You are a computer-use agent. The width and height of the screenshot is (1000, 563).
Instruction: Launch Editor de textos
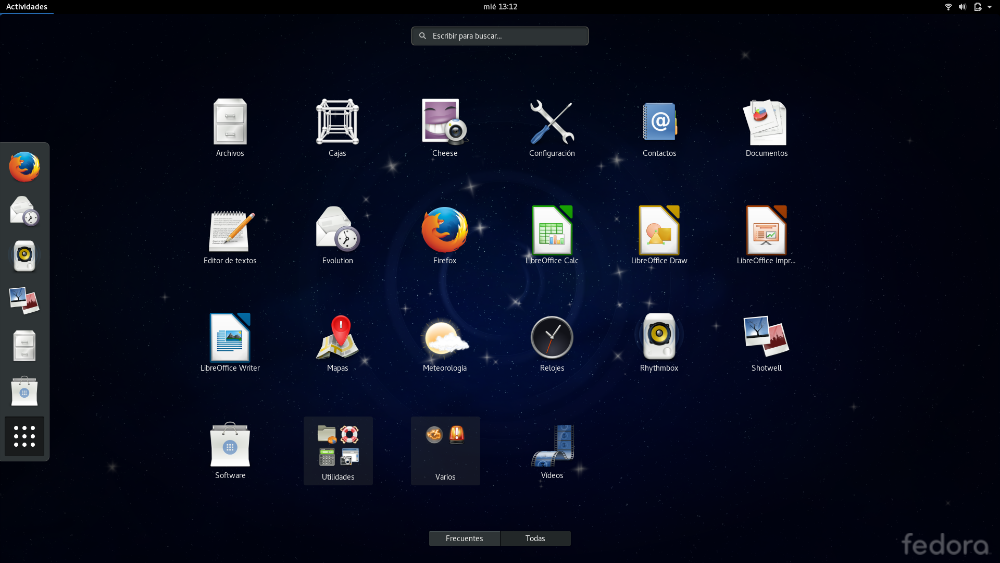click(x=230, y=235)
